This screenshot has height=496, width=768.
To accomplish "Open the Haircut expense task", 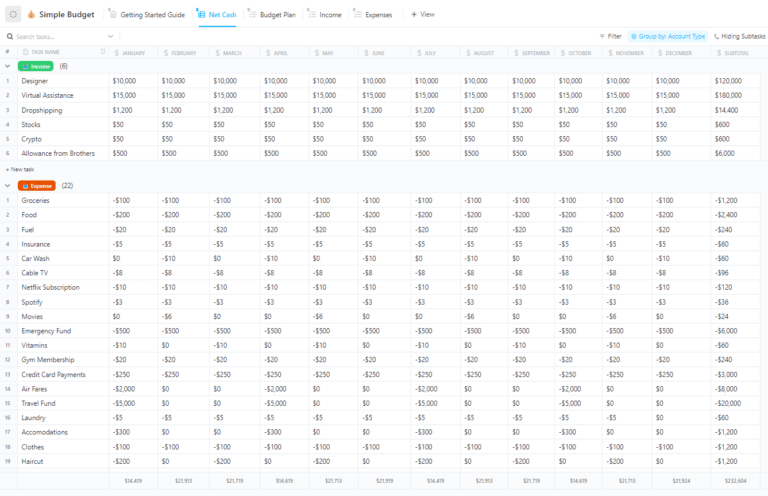I will pos(32,461).
